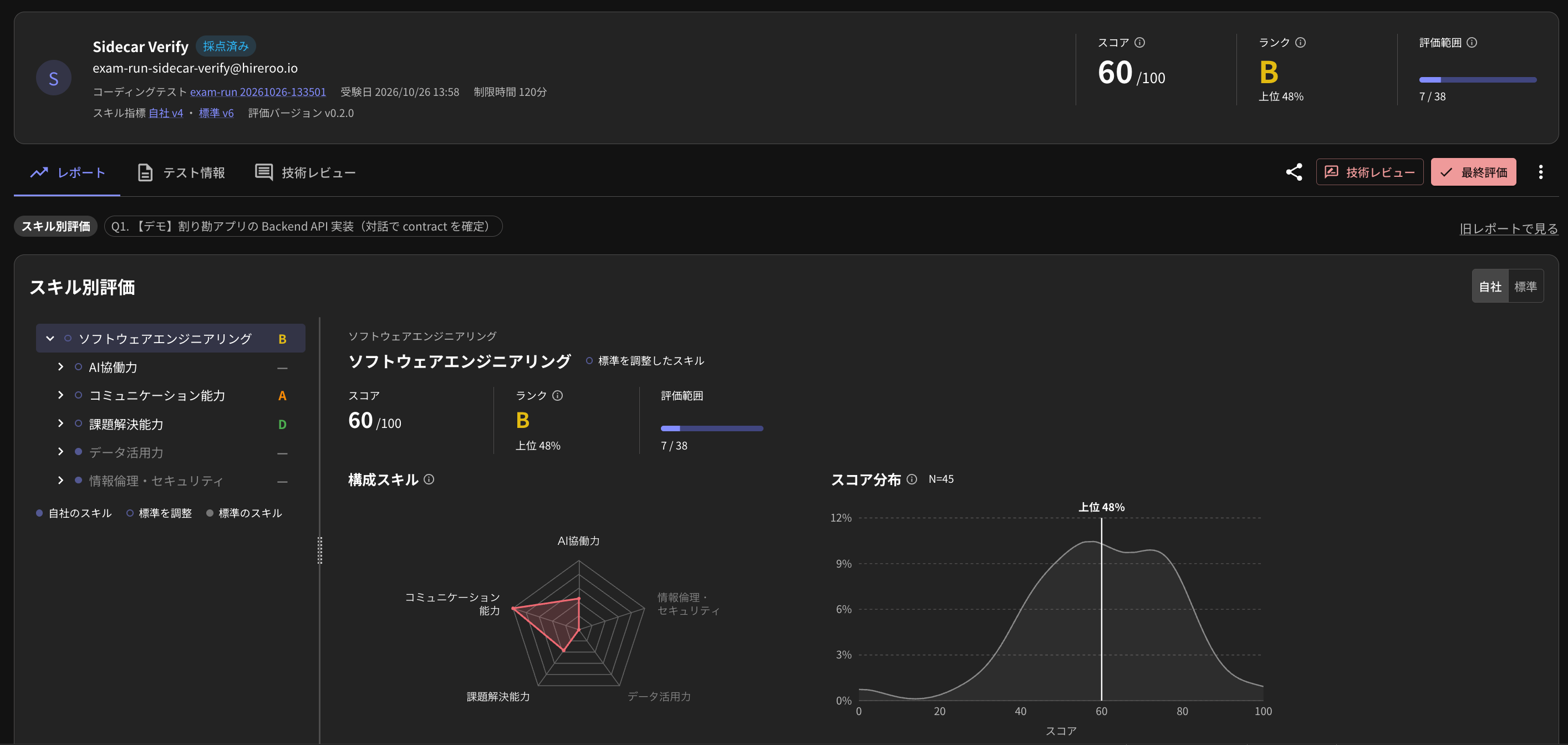Open the レポート tab
The image size is (1568, 745).
pyautogui.click(x=67, y=173)
